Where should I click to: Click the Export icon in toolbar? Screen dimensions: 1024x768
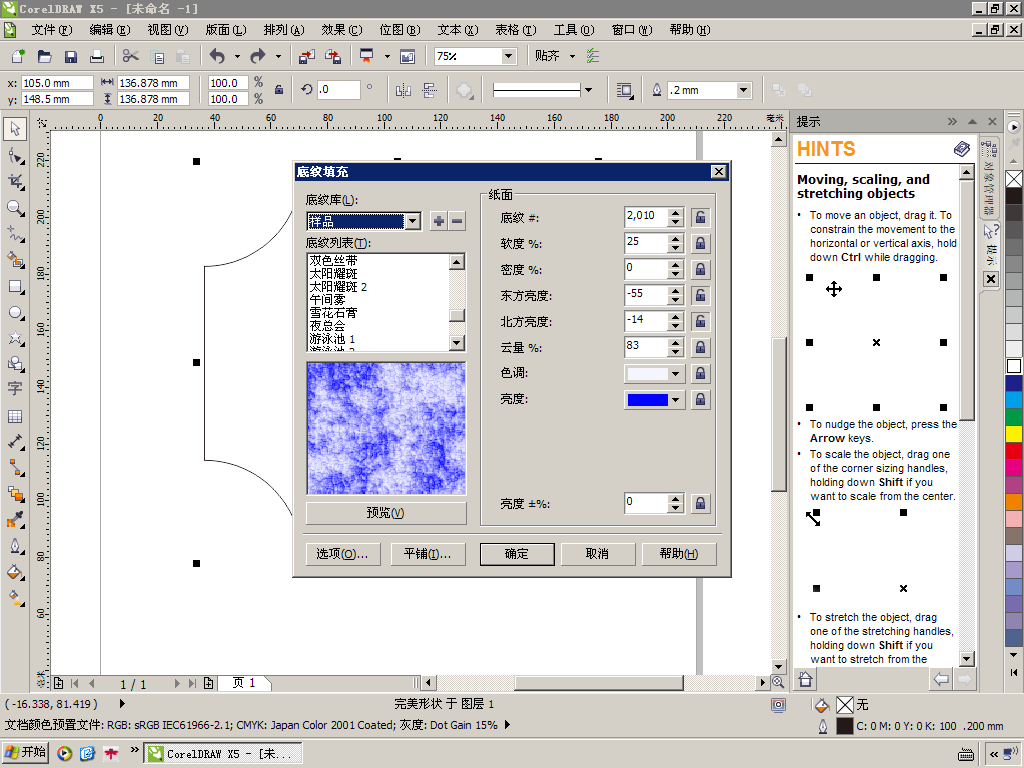click(x=333, y=57)
